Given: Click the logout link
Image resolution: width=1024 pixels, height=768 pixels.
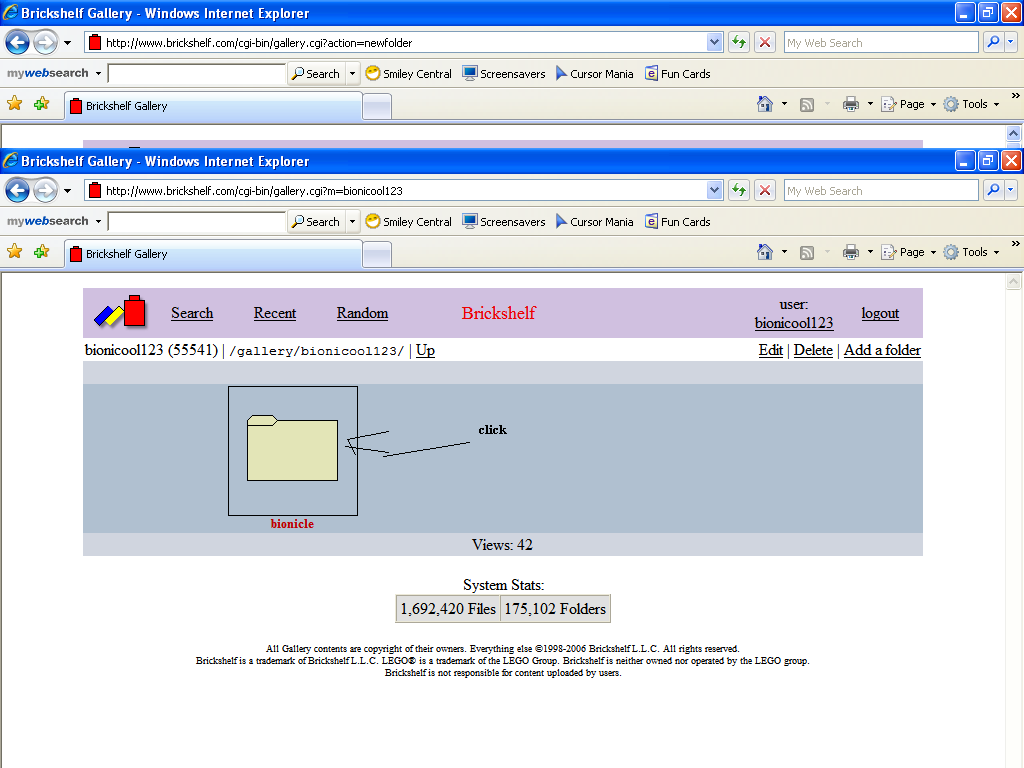Looking at the screenshot, I should click(x=880, y=313).
